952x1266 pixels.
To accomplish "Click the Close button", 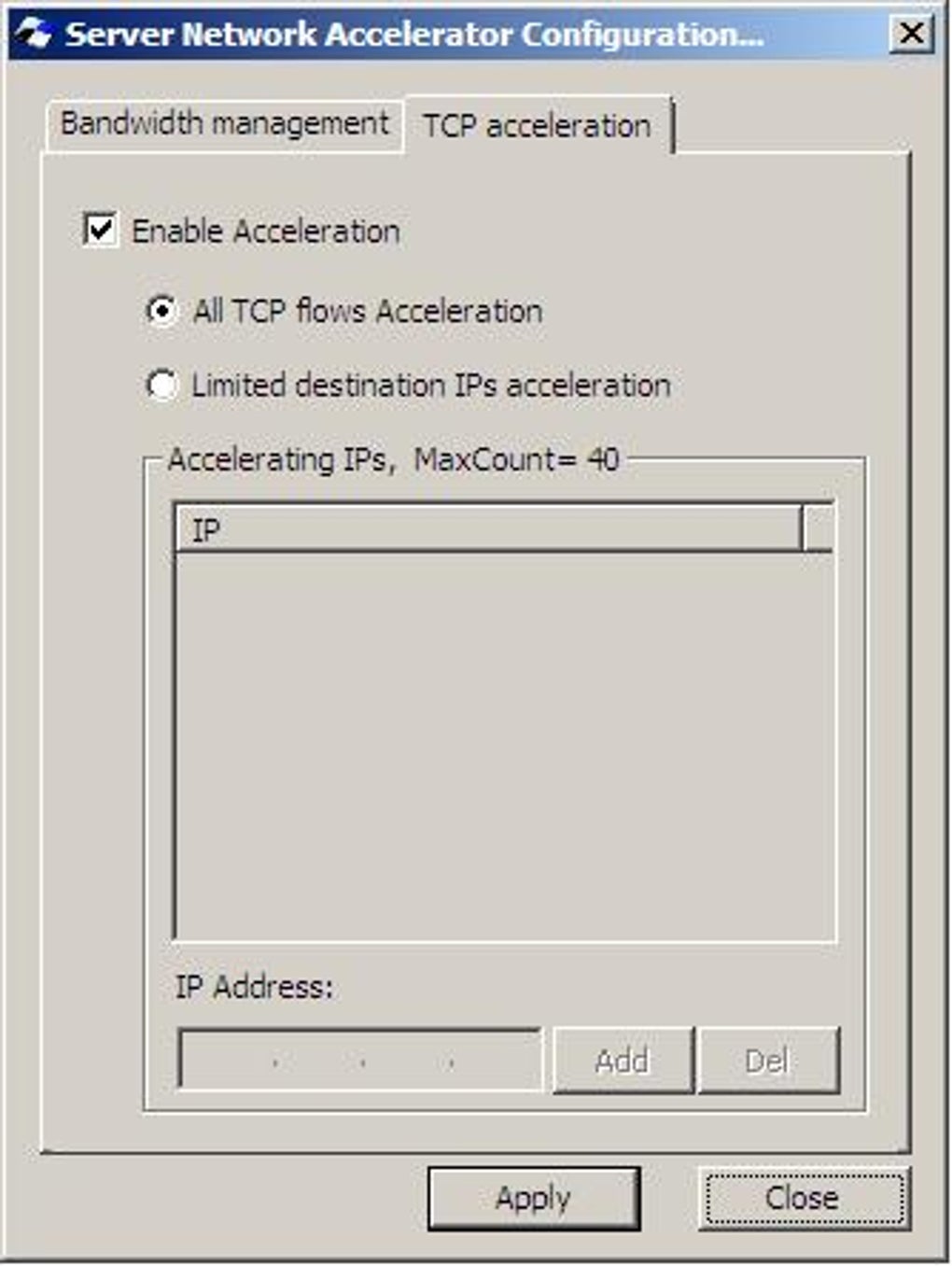I will pos(804,1199).
